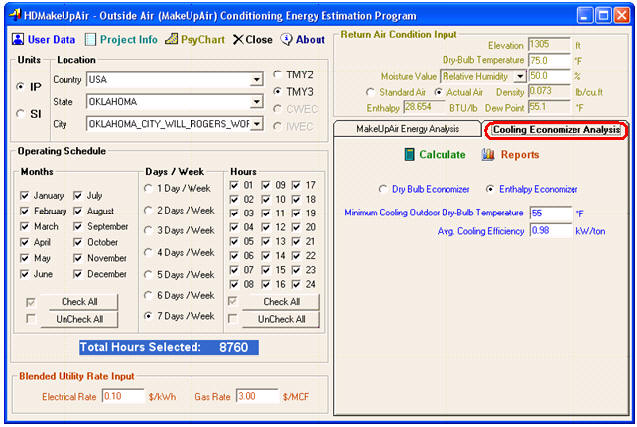Select 5 Days / Week schedule
The width and height of the screenshot is (637, 427).
pos(148,275)
